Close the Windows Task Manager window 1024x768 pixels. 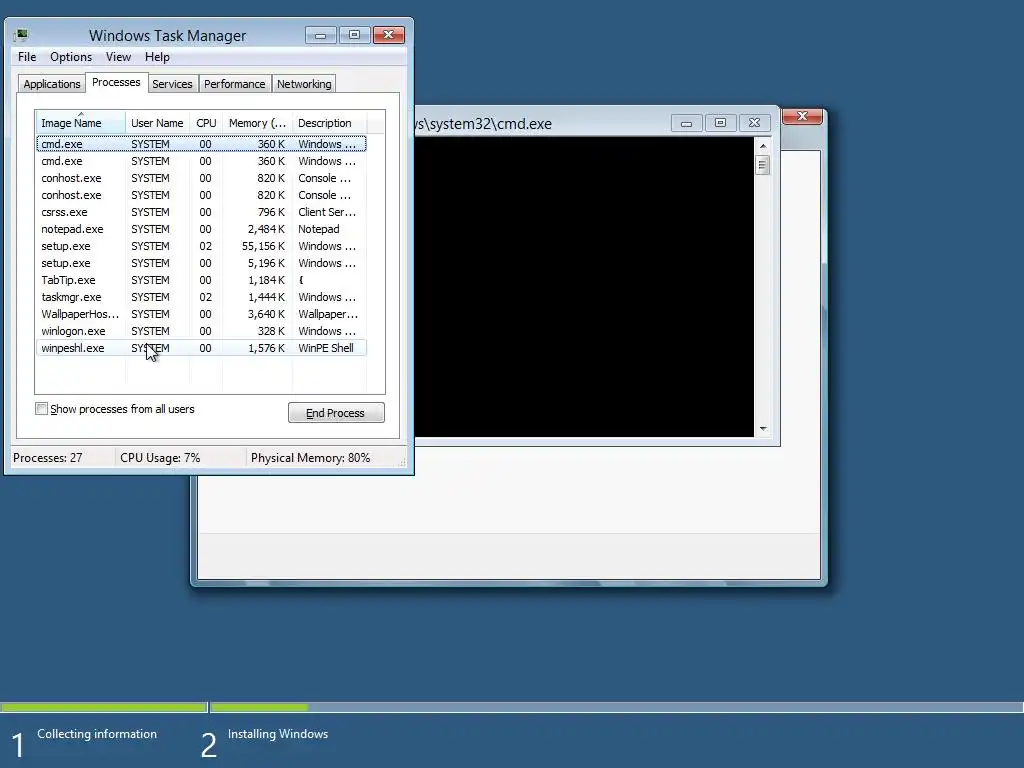pos(389,35)
